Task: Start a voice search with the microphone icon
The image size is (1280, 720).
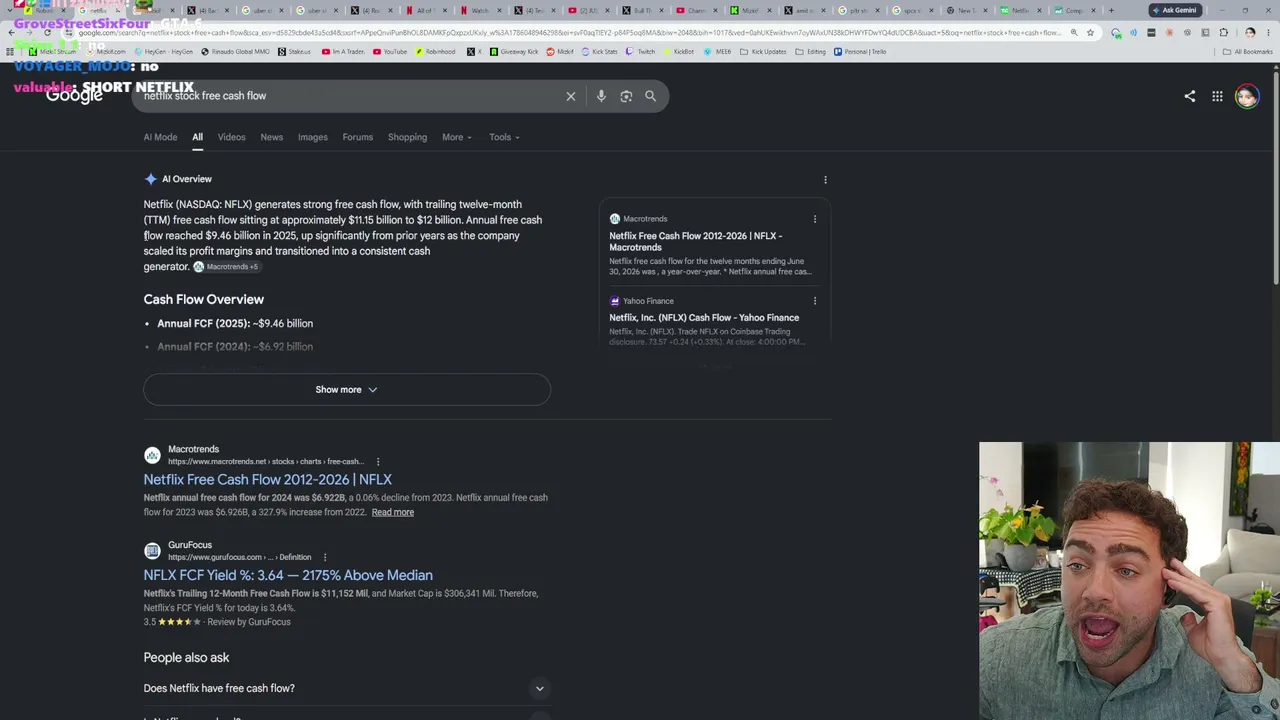Action: (601, 96)
